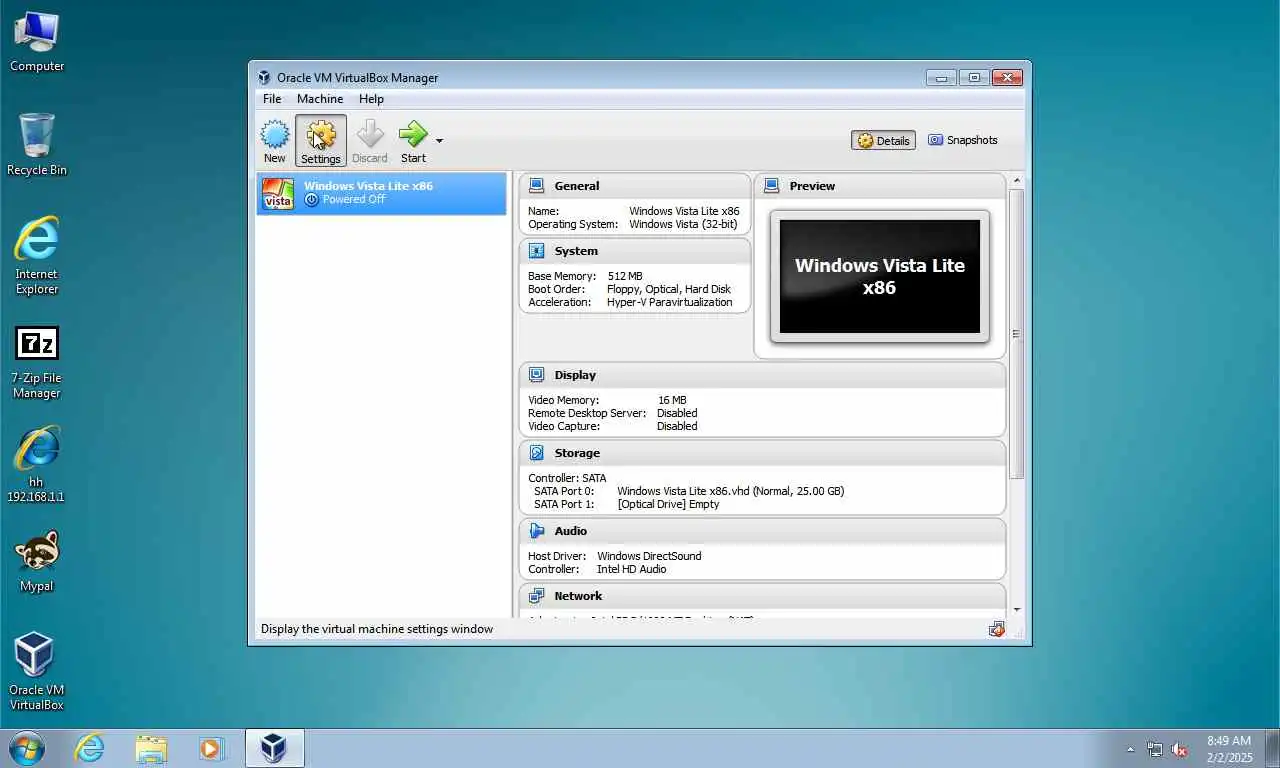The height and width of the screenshot is (768, 1280).
Task: Open the Windows Start orb
Action: click(27, 748)
